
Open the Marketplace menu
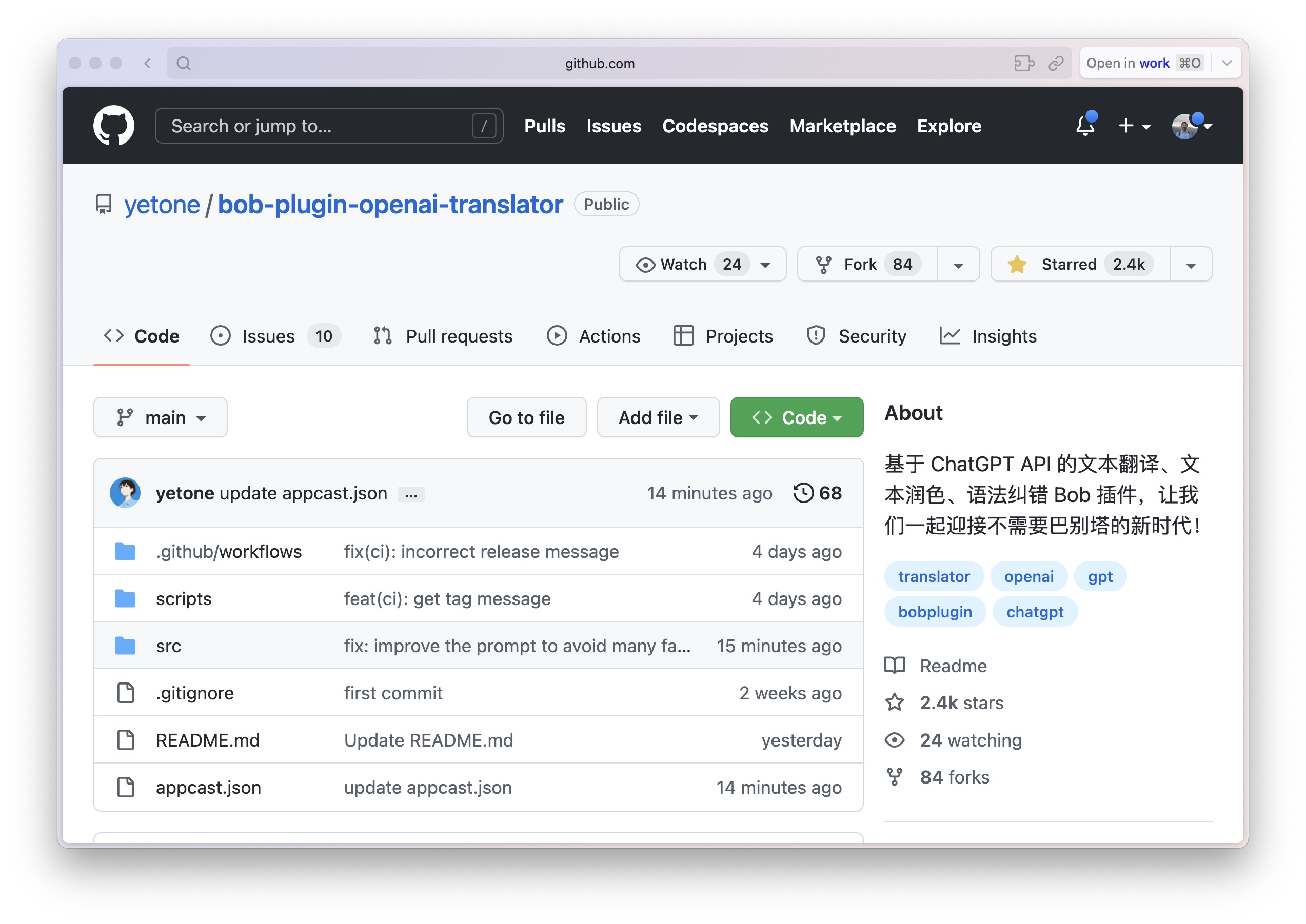tap(842, 126)
